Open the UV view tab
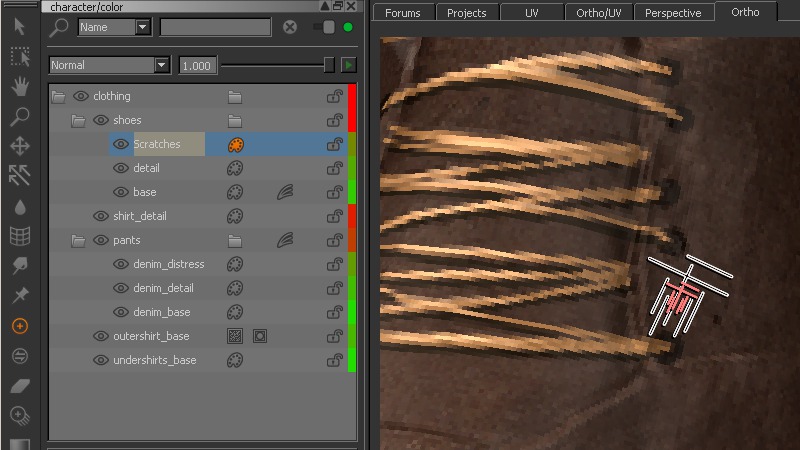Screen dimensions: 800x450 [x=530, y=13]
